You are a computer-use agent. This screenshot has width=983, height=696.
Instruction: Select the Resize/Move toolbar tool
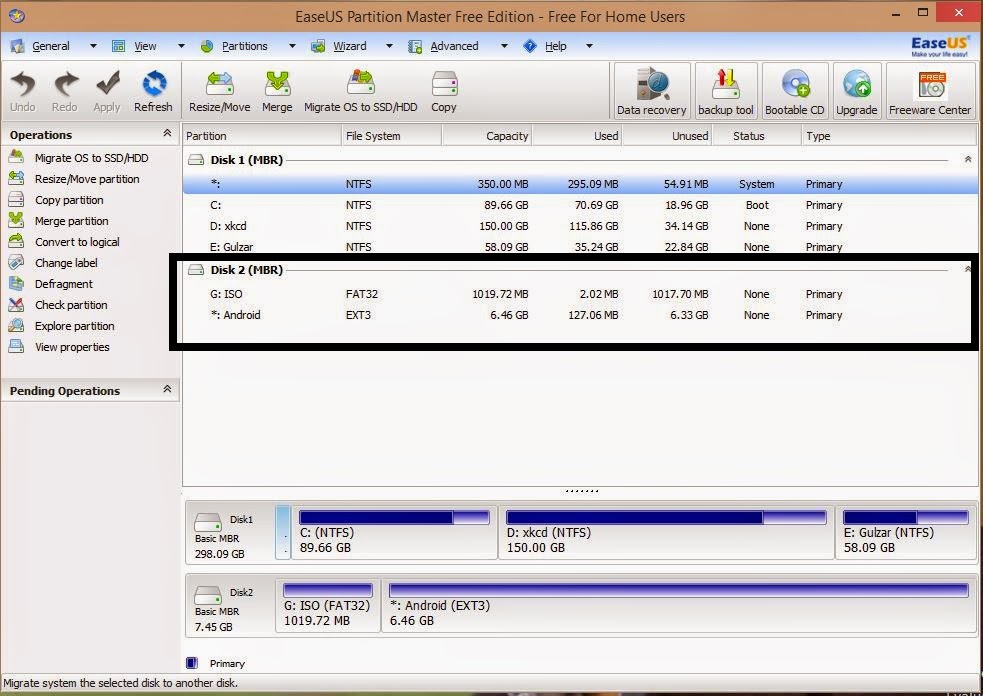[219, 92]
